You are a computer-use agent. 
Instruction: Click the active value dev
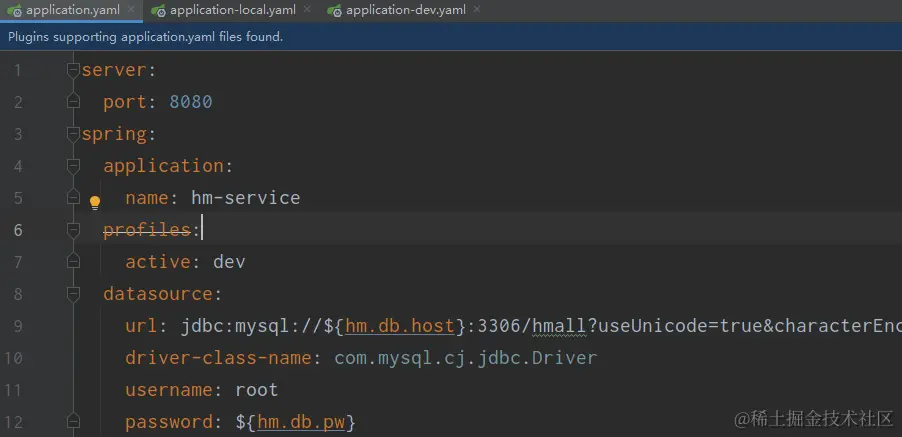click(230, 262)
